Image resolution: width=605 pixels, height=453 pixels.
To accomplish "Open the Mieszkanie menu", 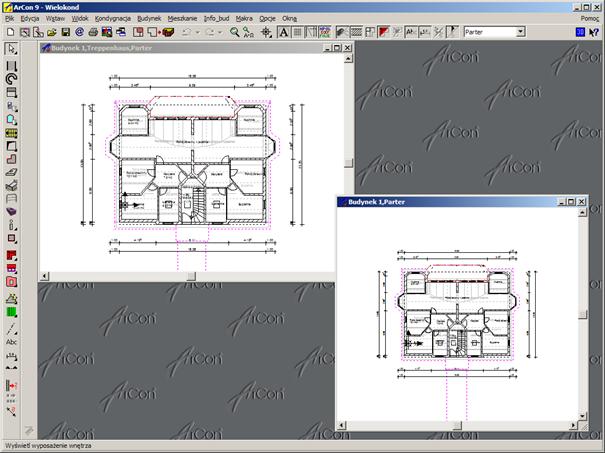I will coord(182,18).
